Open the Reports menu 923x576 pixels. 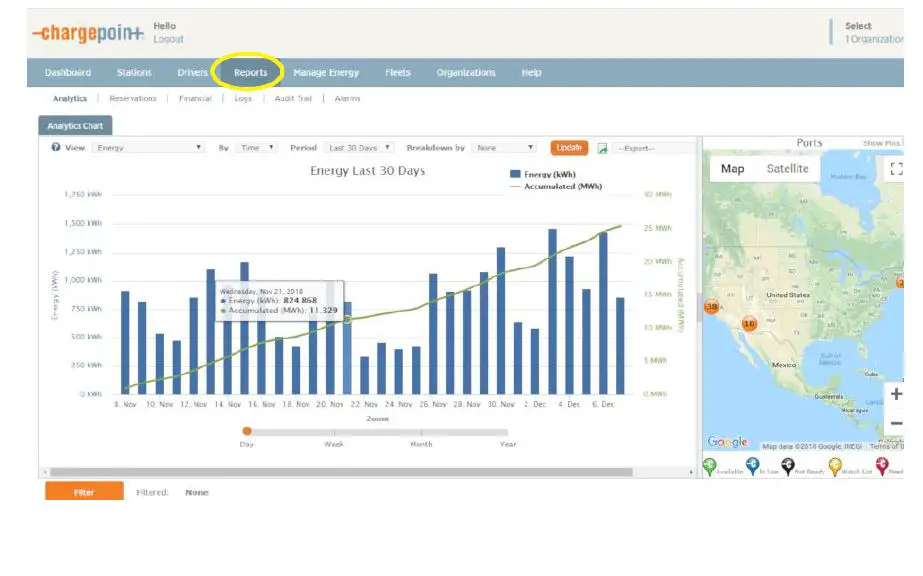250,73
